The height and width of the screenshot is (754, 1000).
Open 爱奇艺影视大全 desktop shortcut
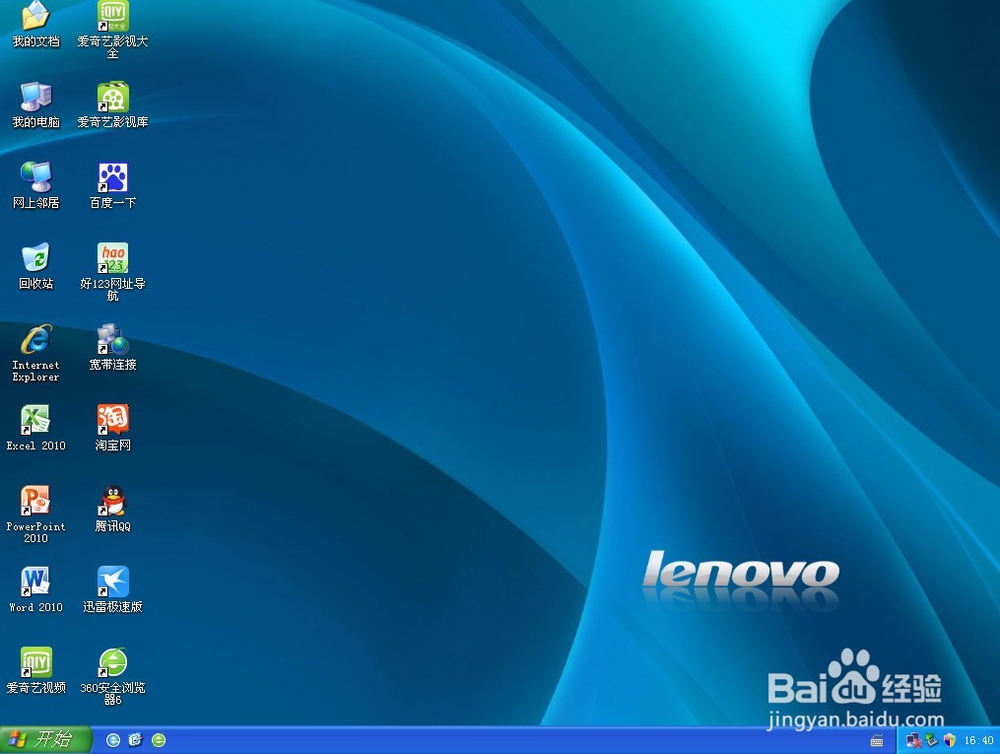[x=113, y=16]
